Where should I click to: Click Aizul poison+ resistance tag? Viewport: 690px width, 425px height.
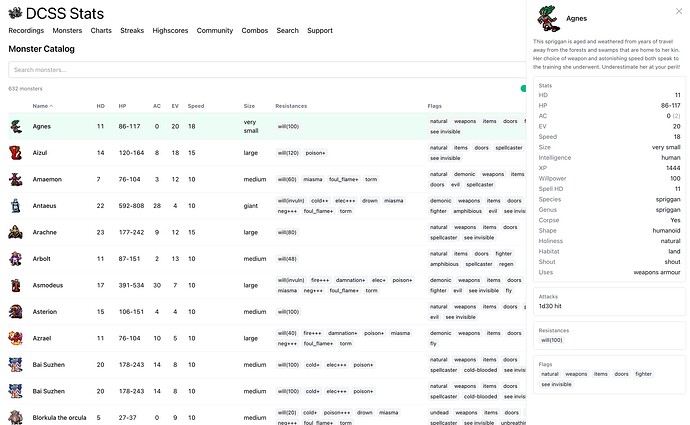pos(315,153)
